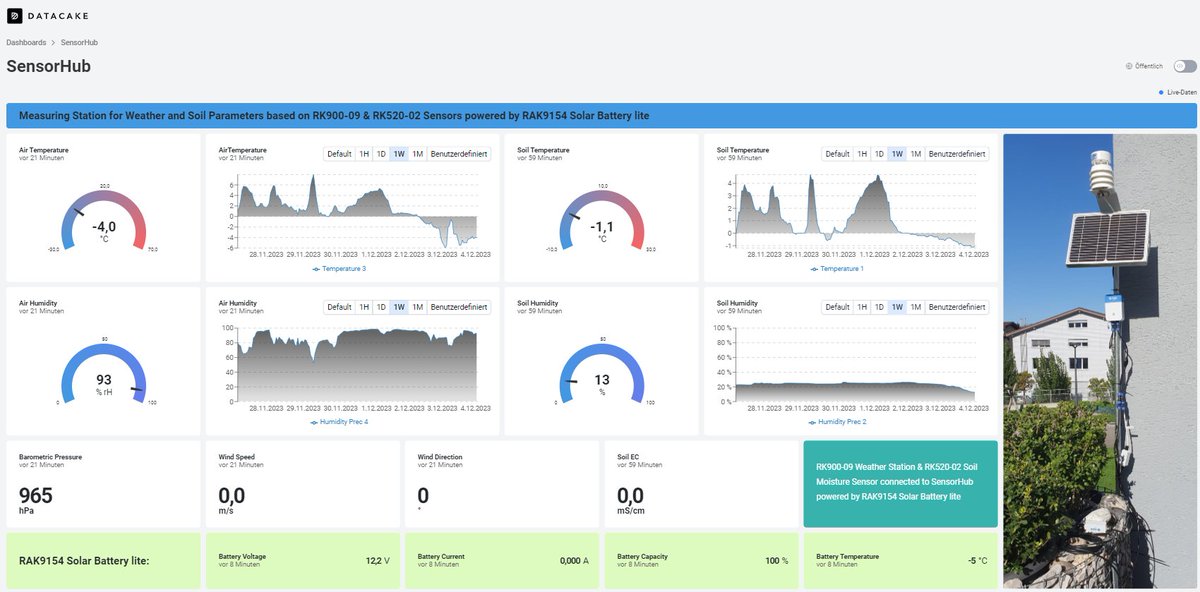Go to Dashboards in the breadcrumb
This screenshot has height=592, width=1200.
(26, 43)
